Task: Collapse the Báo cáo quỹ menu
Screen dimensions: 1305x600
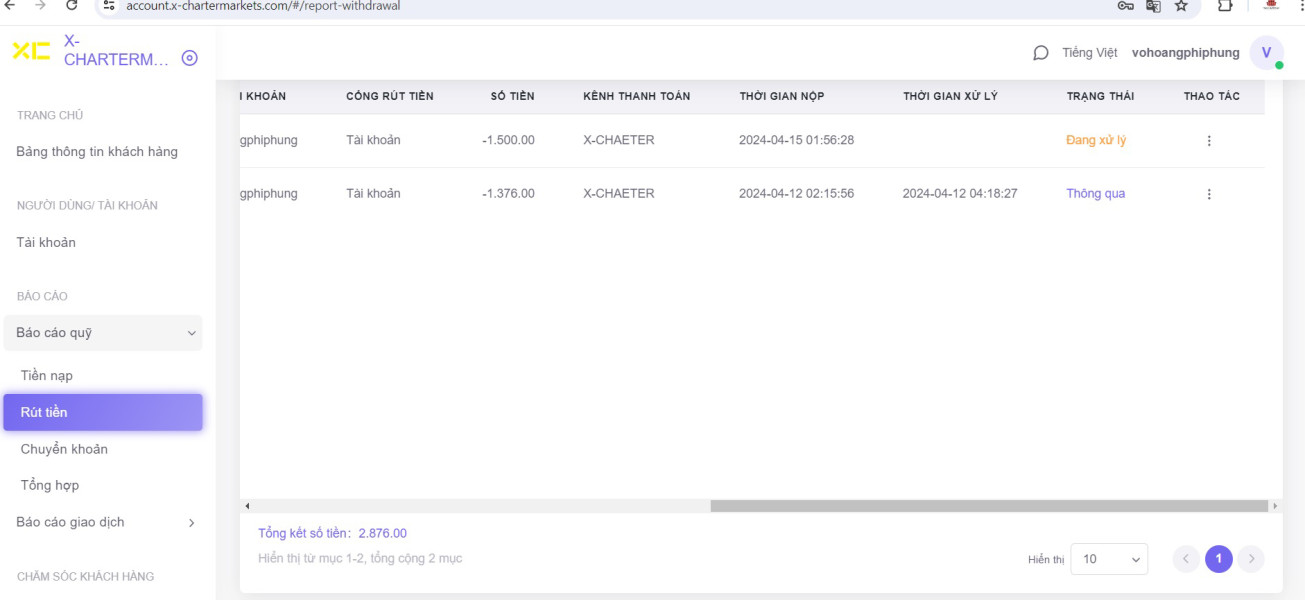Action: coord(103,333)
